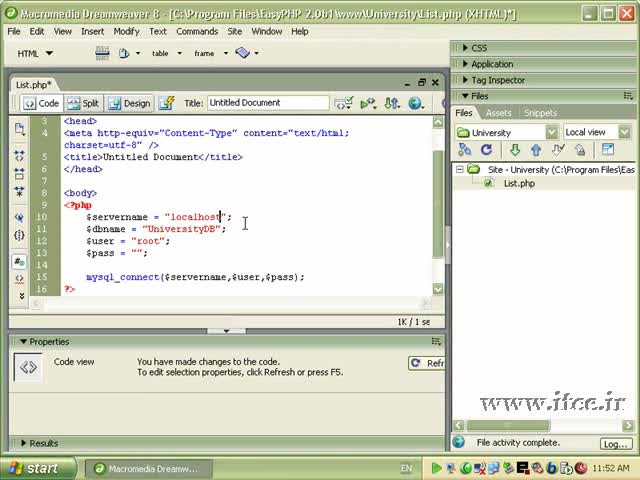Switch to the Snippets tab
The image size is (640, 480).
[540, 113]
